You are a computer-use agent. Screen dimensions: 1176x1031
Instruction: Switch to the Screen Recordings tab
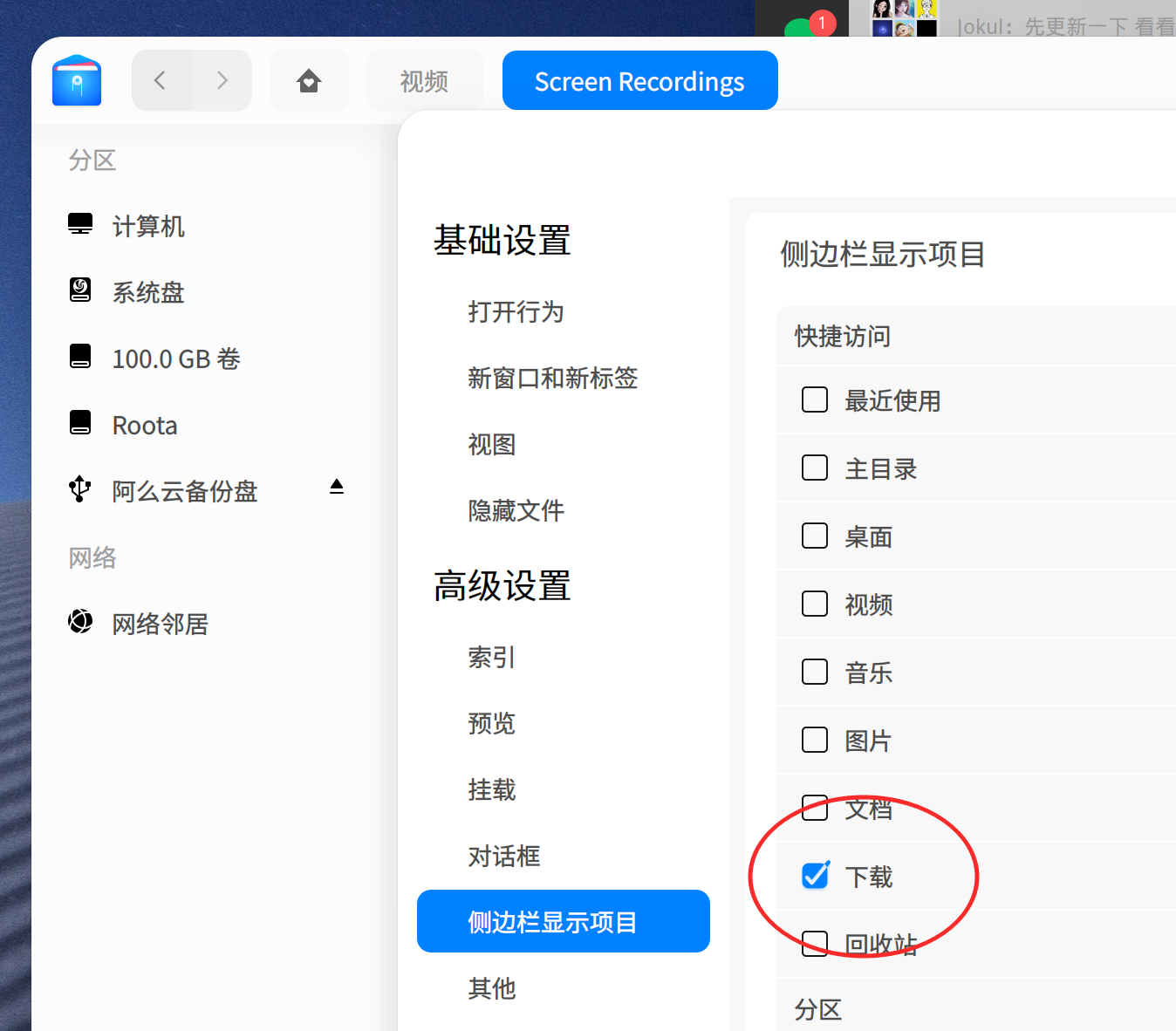point(639,80)
